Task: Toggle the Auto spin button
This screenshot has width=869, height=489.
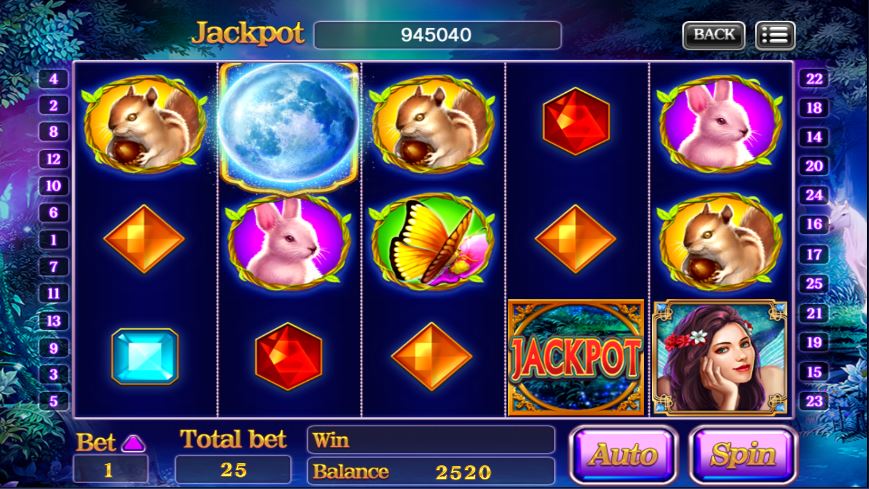Action: click(x=623, y=455)
